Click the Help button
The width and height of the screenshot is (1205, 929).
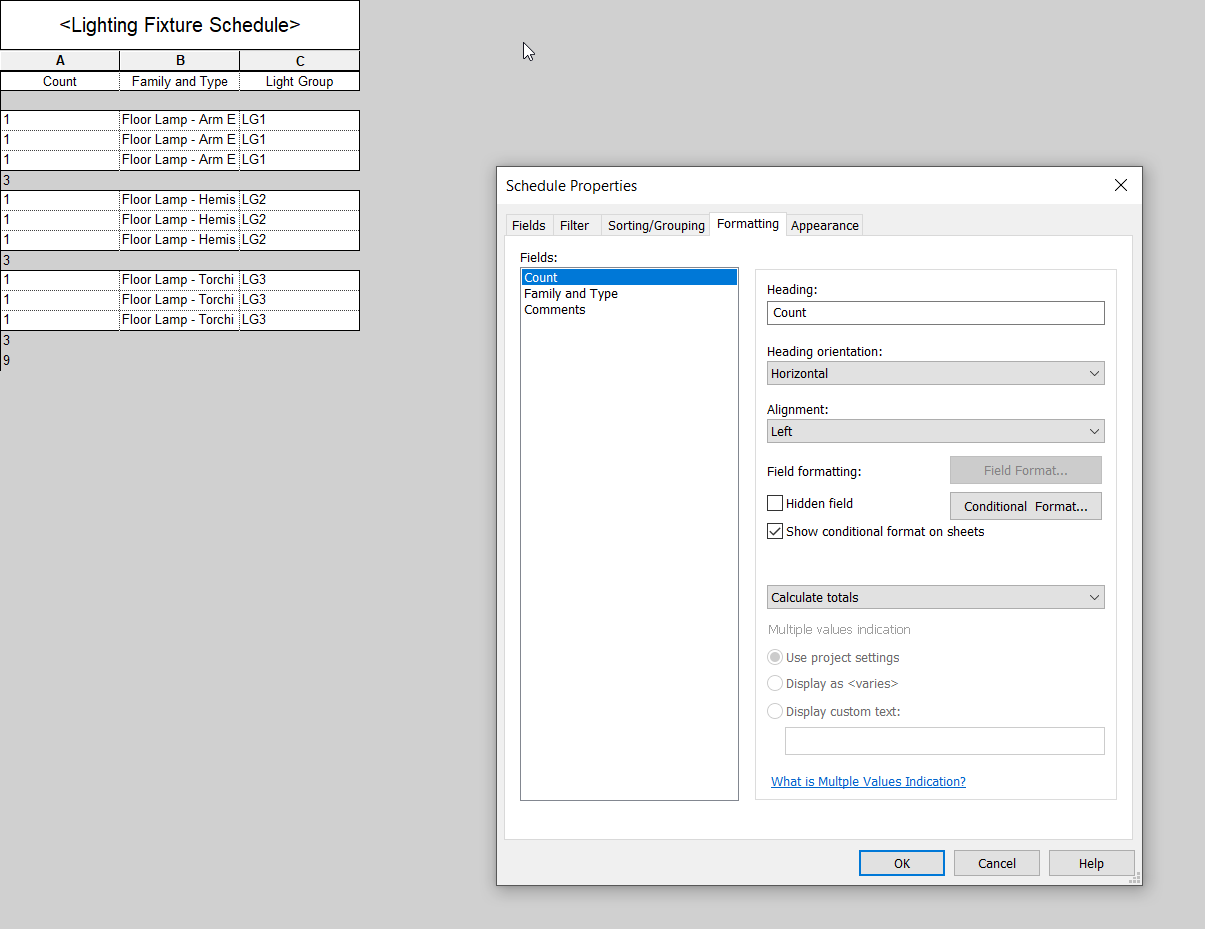point(1091,863)
